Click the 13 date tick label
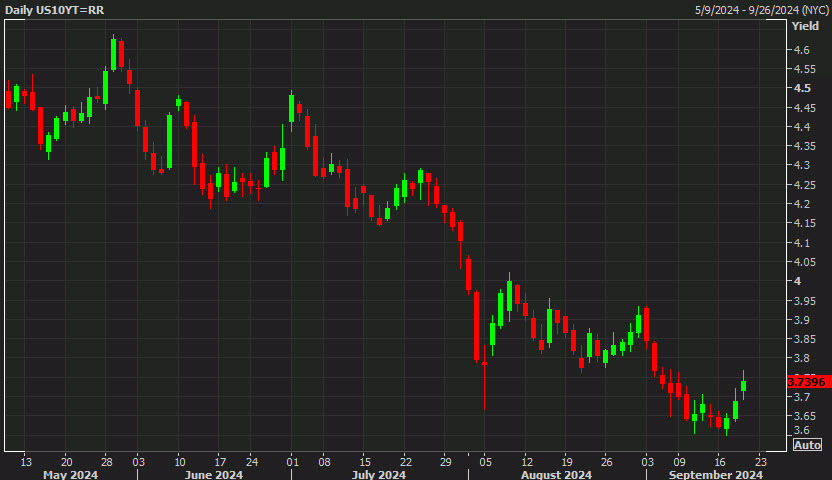Screen dimensions: 832x480 tap(26, 461)
